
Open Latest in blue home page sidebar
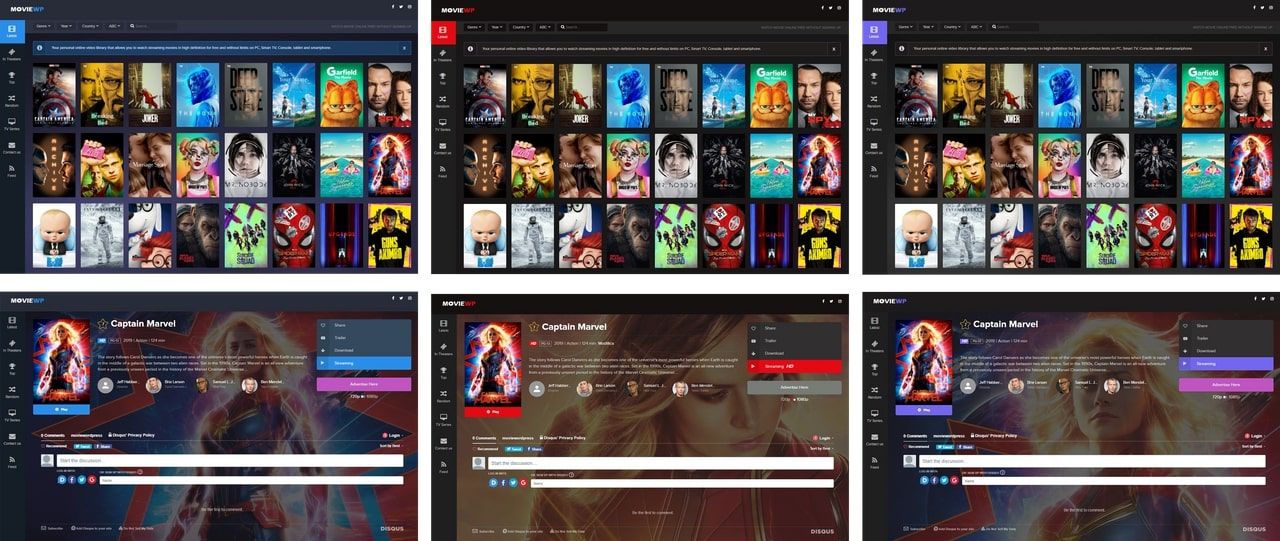pos(11,32)
